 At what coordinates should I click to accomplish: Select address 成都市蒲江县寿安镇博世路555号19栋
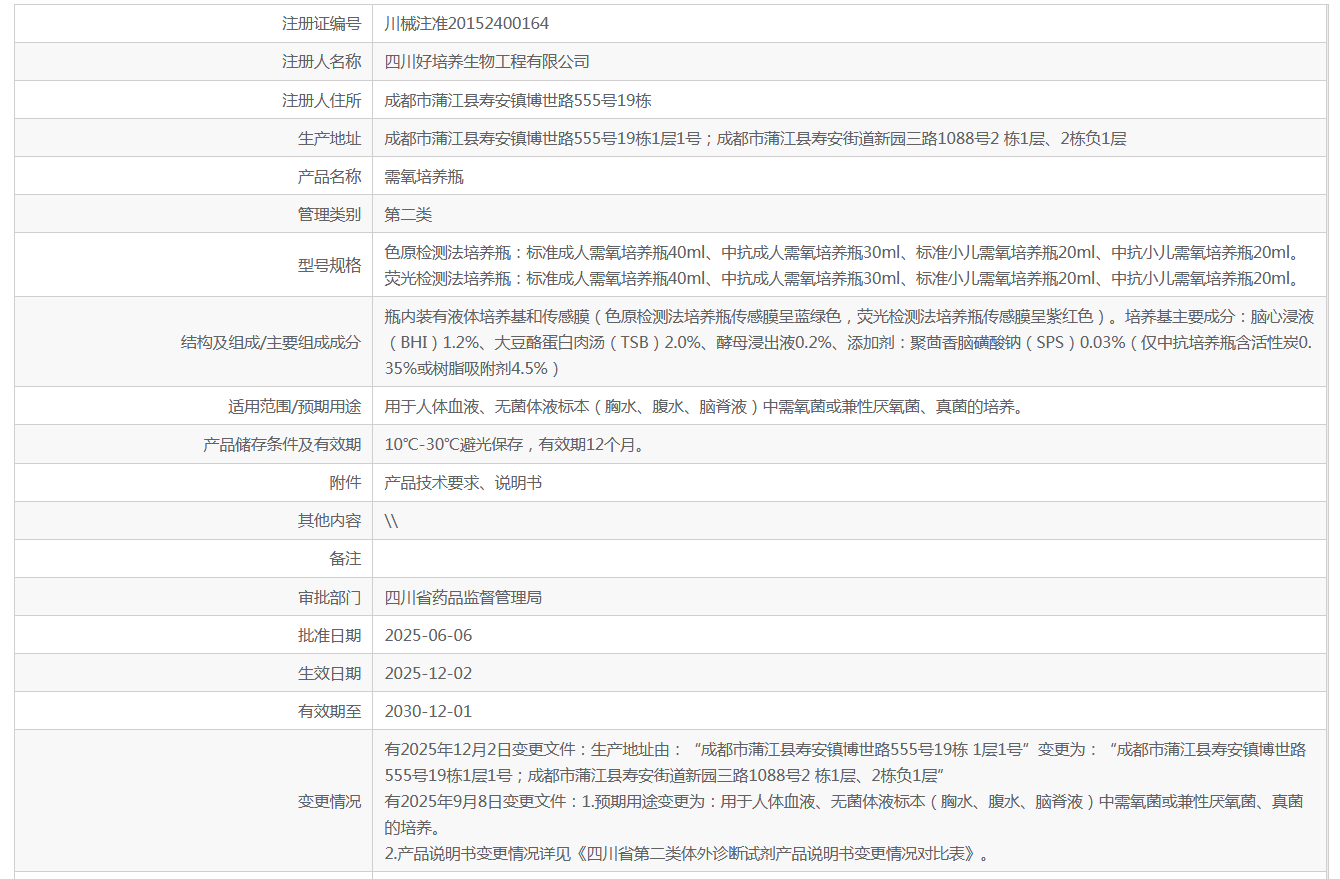point(518,100)
